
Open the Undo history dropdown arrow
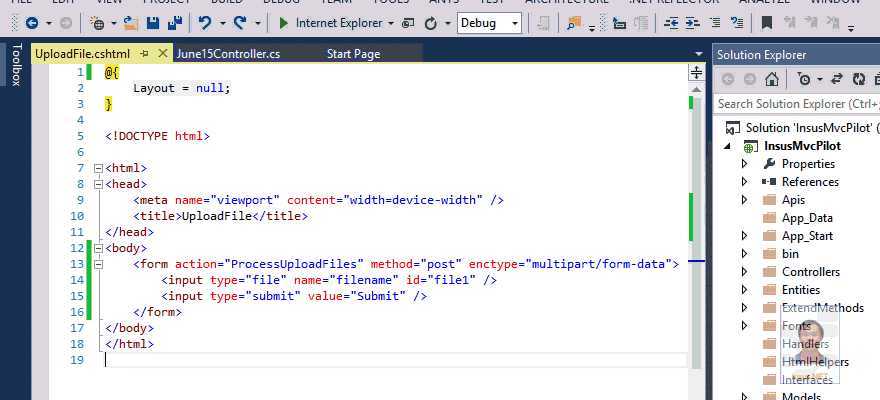(222, 24)
